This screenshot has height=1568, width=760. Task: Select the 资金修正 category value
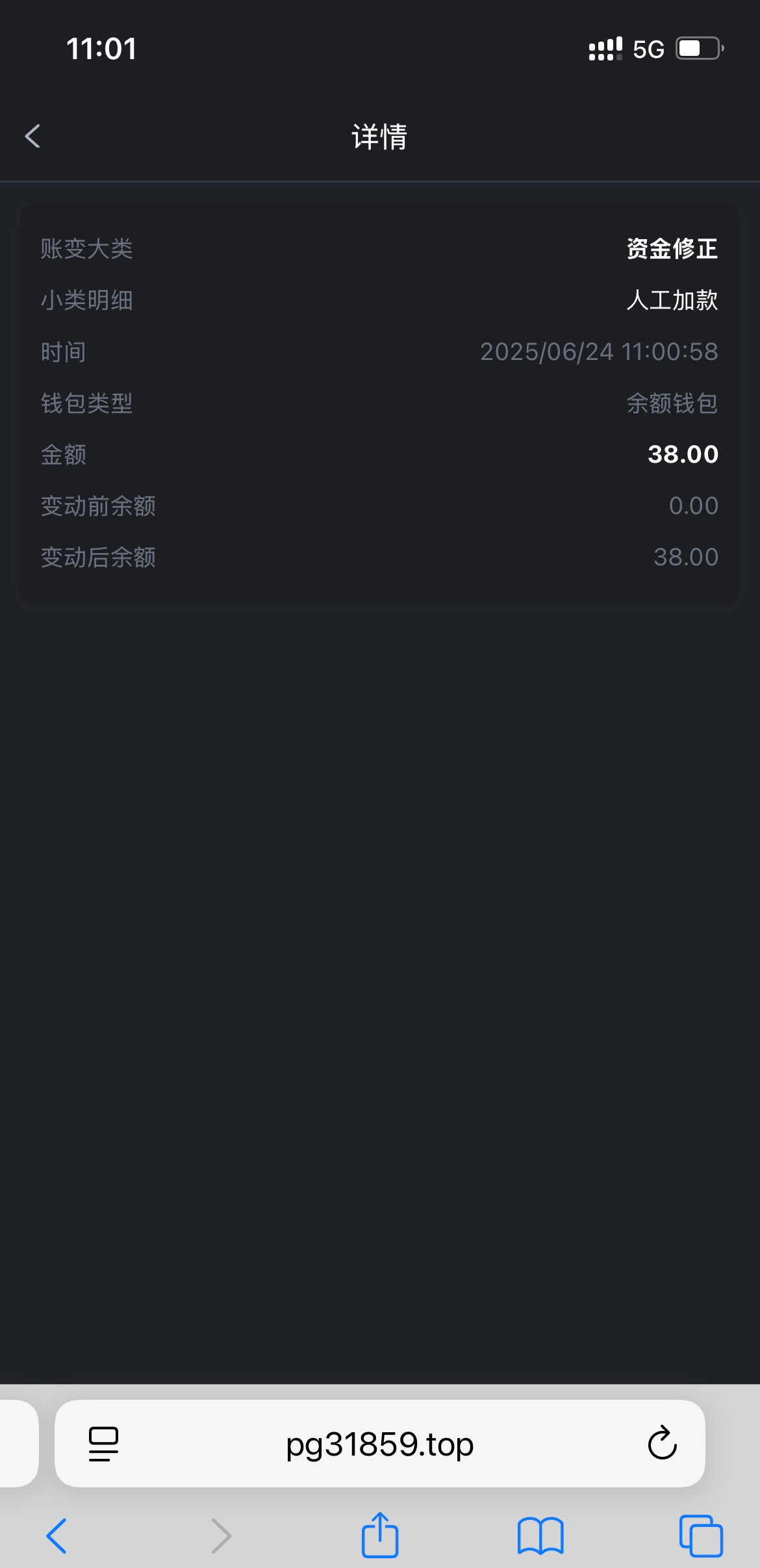tap(672, 249)
